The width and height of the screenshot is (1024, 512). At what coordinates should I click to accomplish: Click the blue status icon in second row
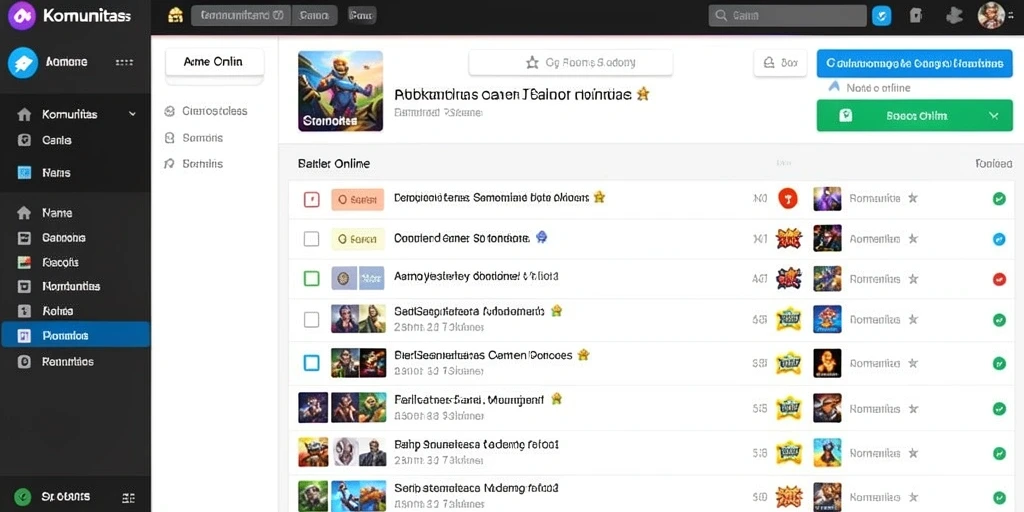click(999, 239)
